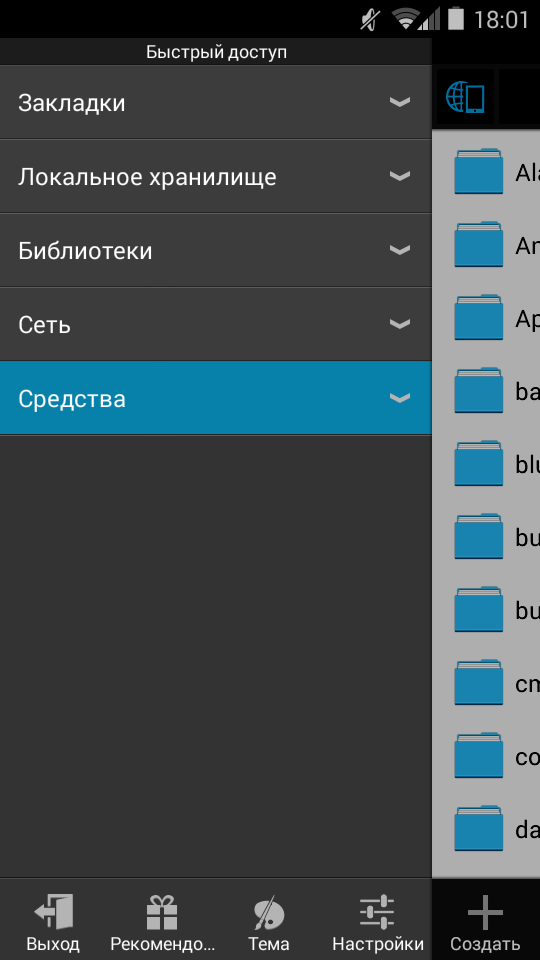Tap the Быстрый доступ header
This screenshot has height=960, width=540.
[216, 52]
